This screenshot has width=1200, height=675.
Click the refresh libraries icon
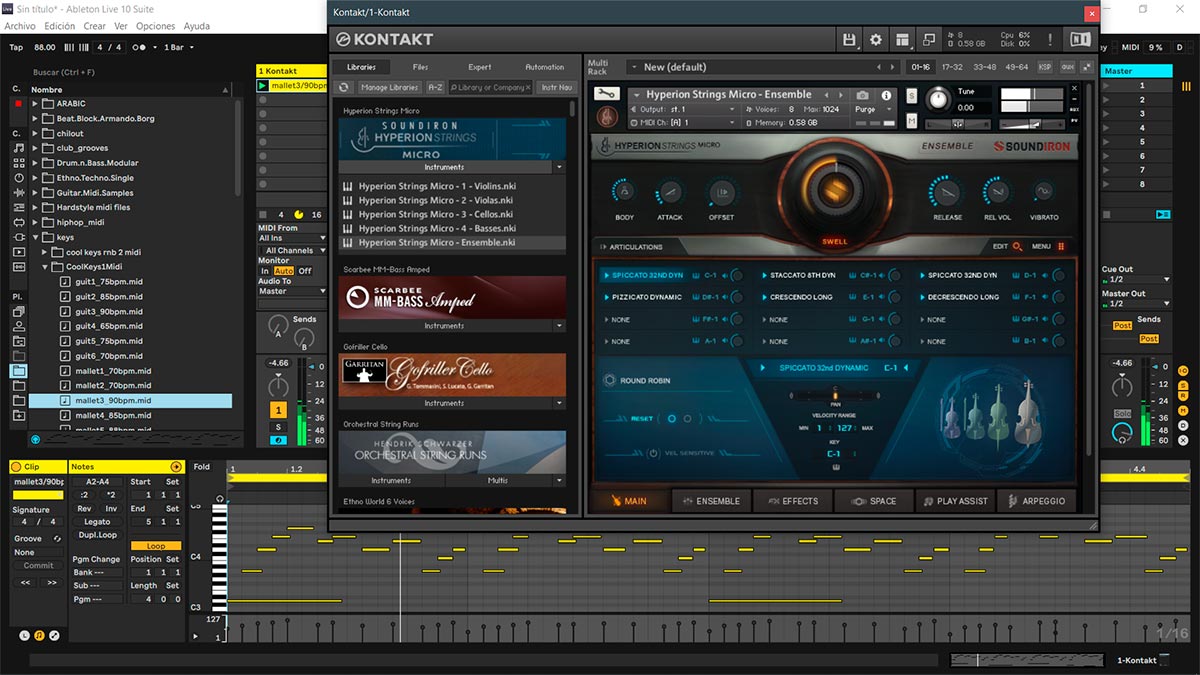coord(345,87)
